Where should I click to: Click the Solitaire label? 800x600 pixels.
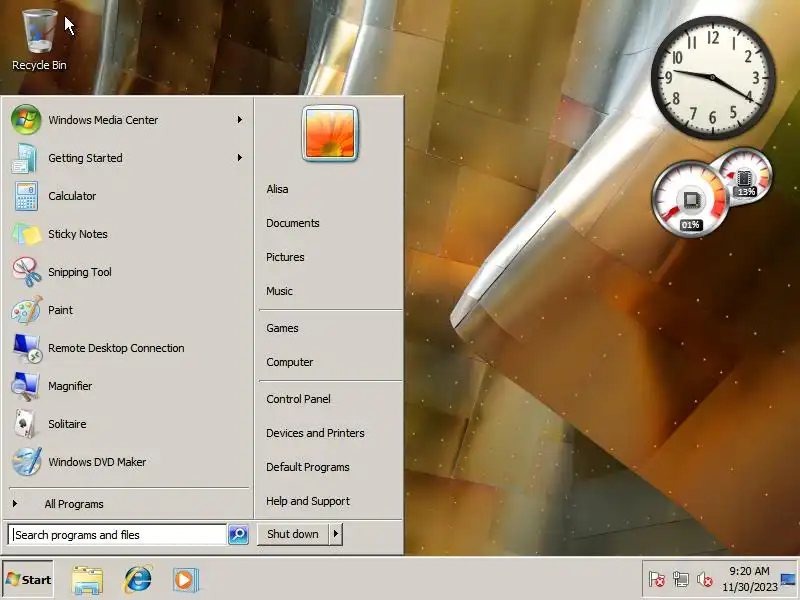[x=67, y=424]
